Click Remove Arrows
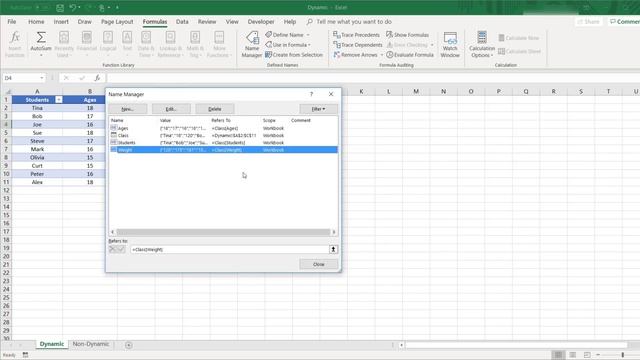 pos(356,55)
